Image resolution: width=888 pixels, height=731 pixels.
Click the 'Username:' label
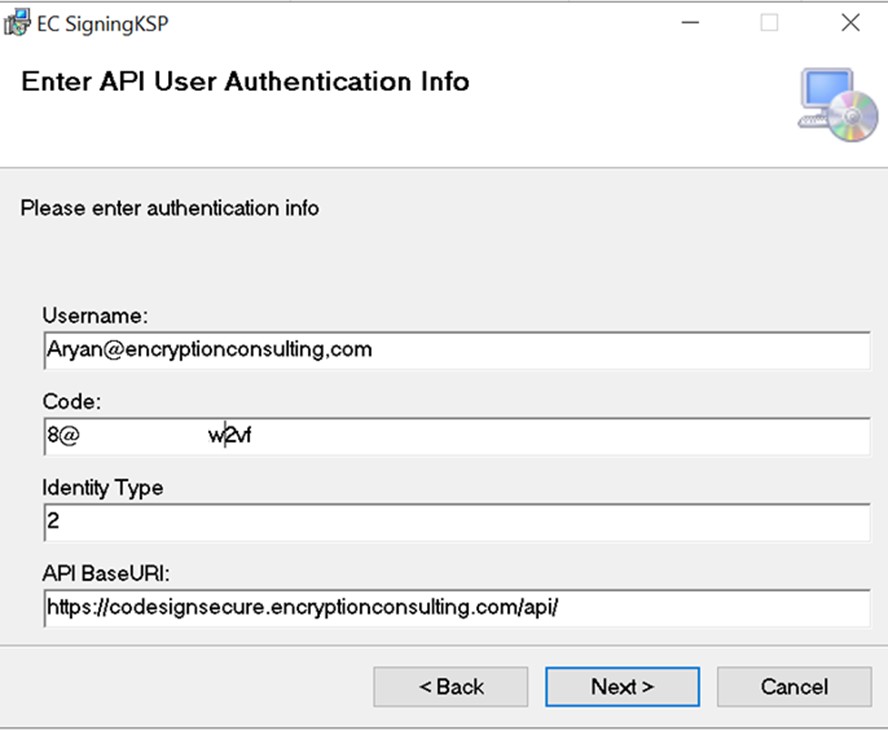(95, 315)
